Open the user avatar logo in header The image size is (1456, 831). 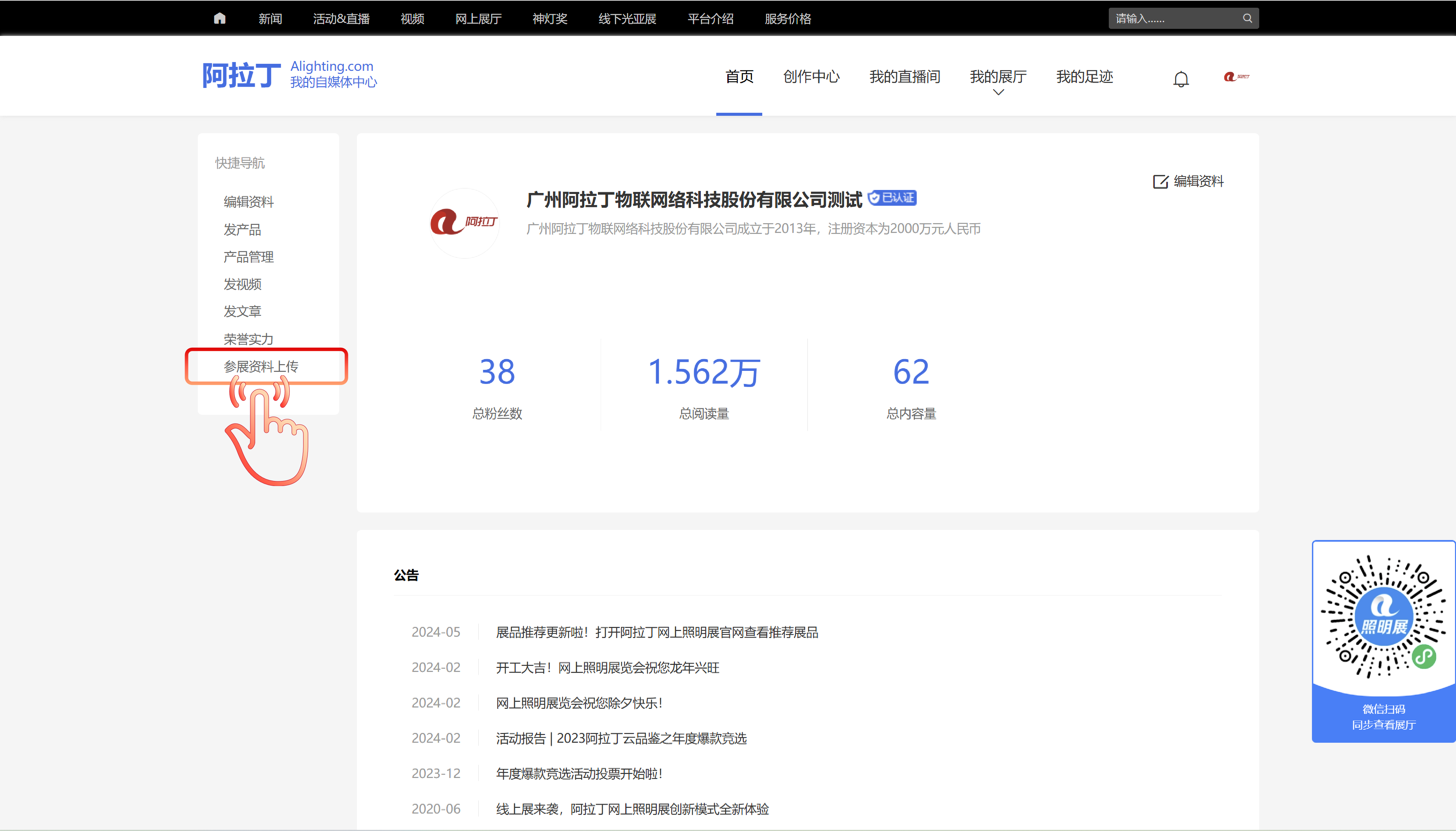[x=1237, y=77]
